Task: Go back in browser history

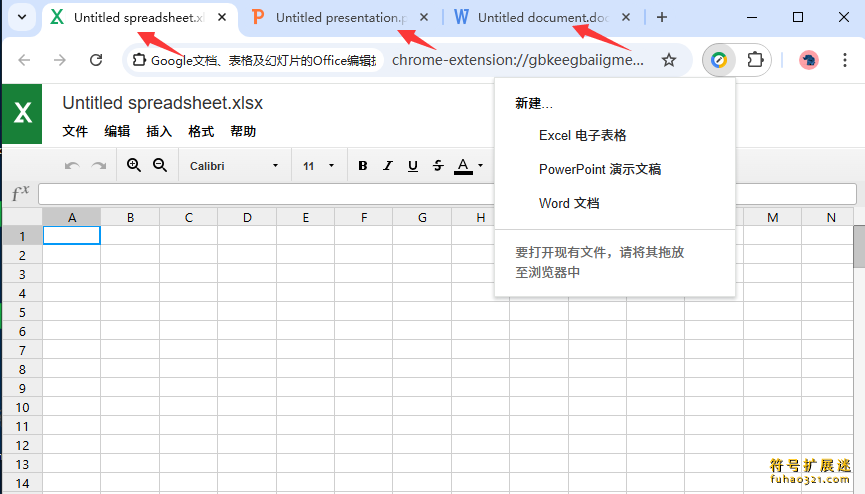Action: [24, 60]
